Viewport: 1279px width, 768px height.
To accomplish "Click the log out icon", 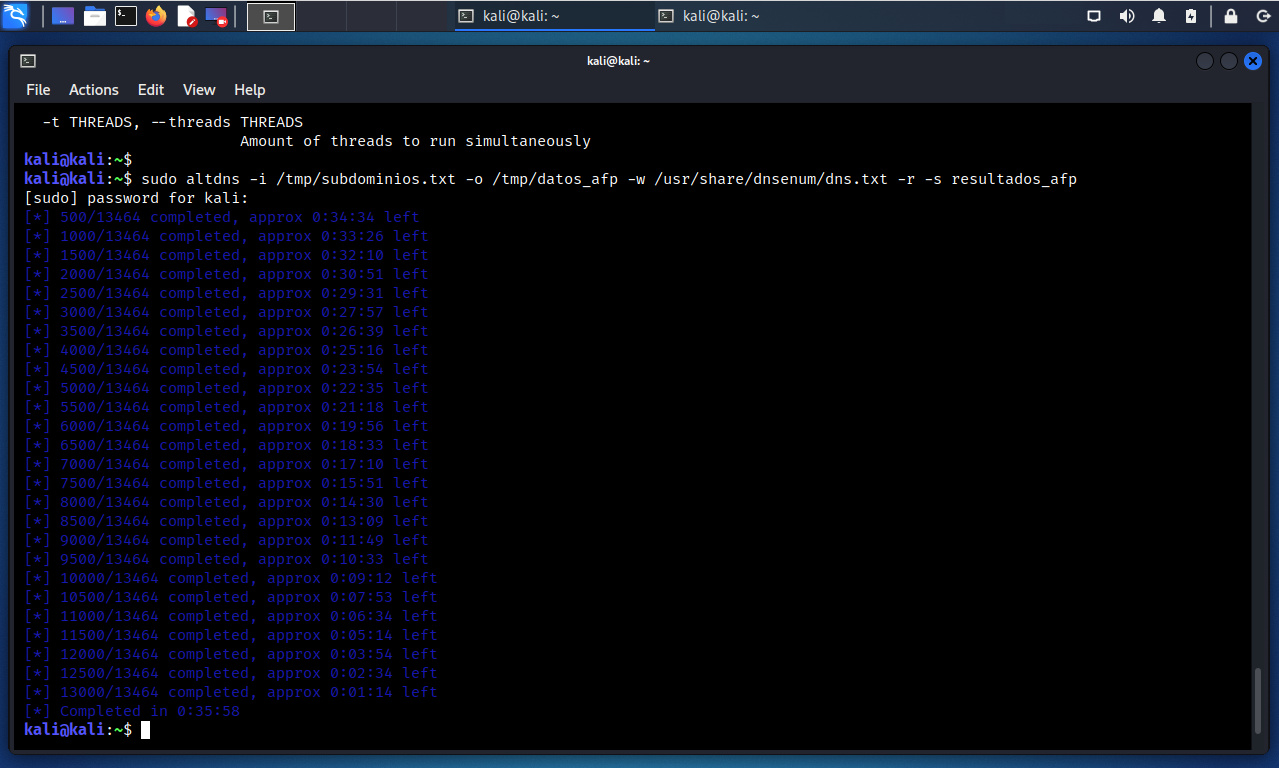I will [1262, 16].
